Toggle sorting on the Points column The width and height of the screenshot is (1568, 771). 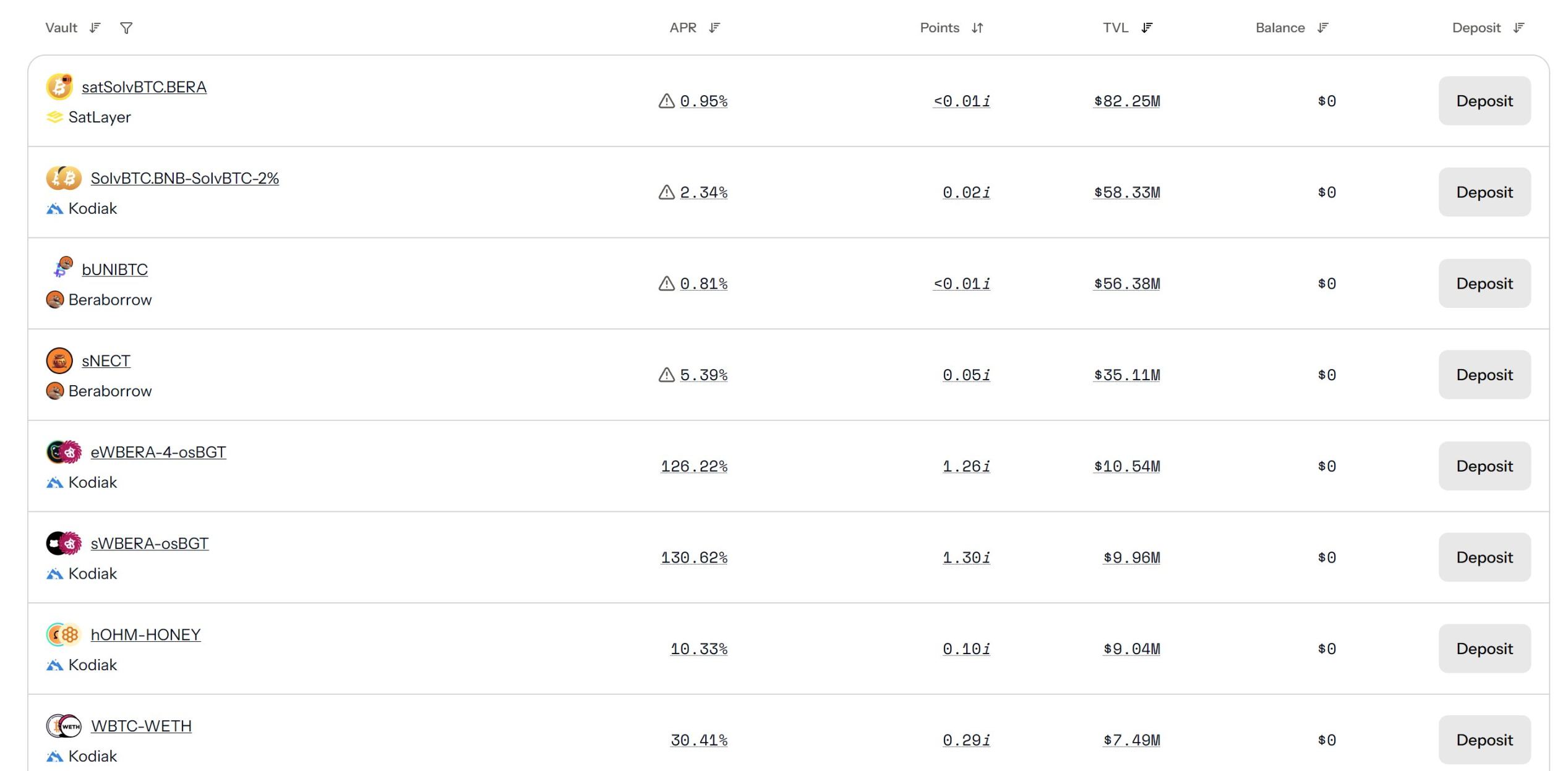(977, 28)
